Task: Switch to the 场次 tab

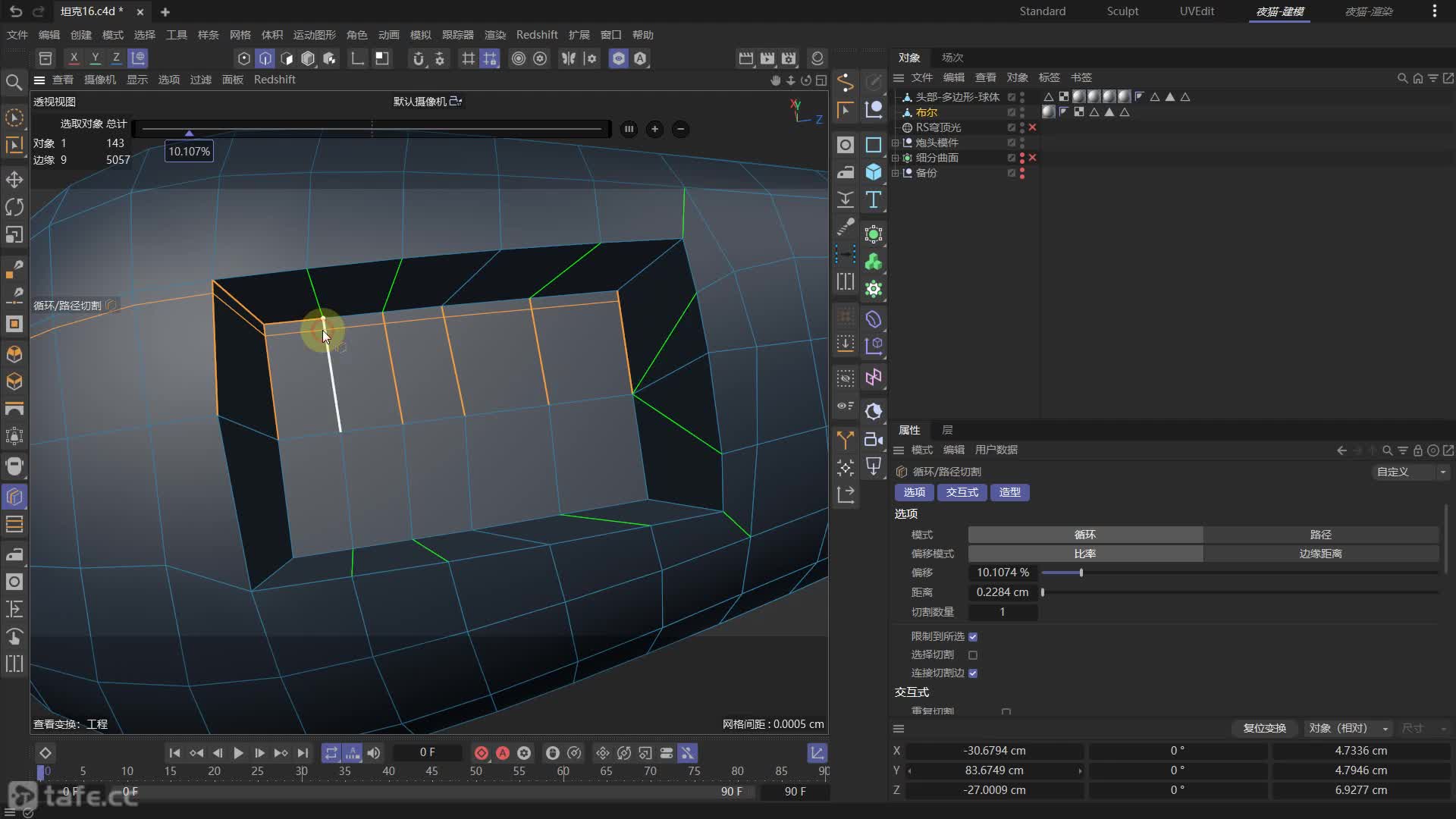Action: pyautogui.click(x=952, y=58)
